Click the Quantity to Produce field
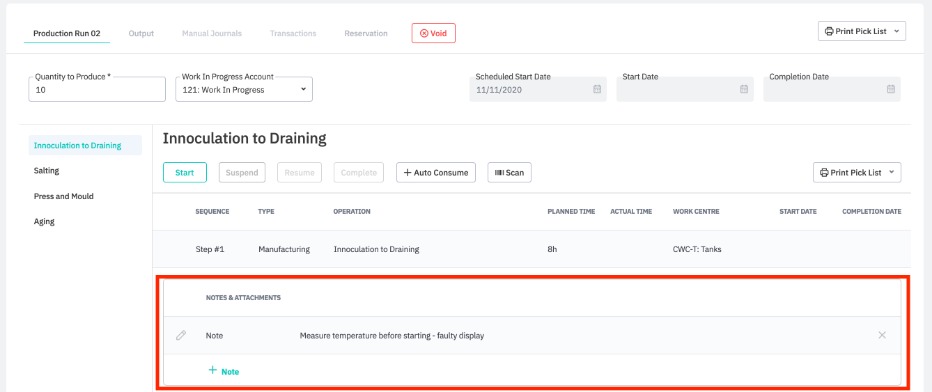Image resolution: width=932 pixels, height=392 pixels. click(97, 89)
